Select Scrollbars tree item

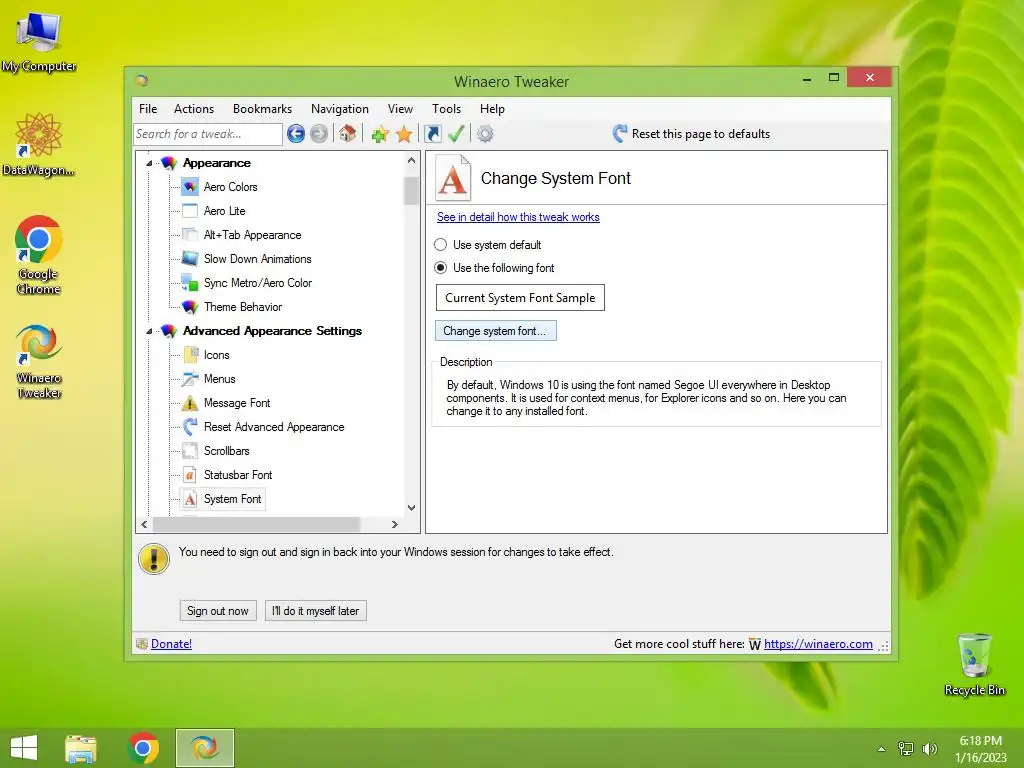(x=227, y=451)
